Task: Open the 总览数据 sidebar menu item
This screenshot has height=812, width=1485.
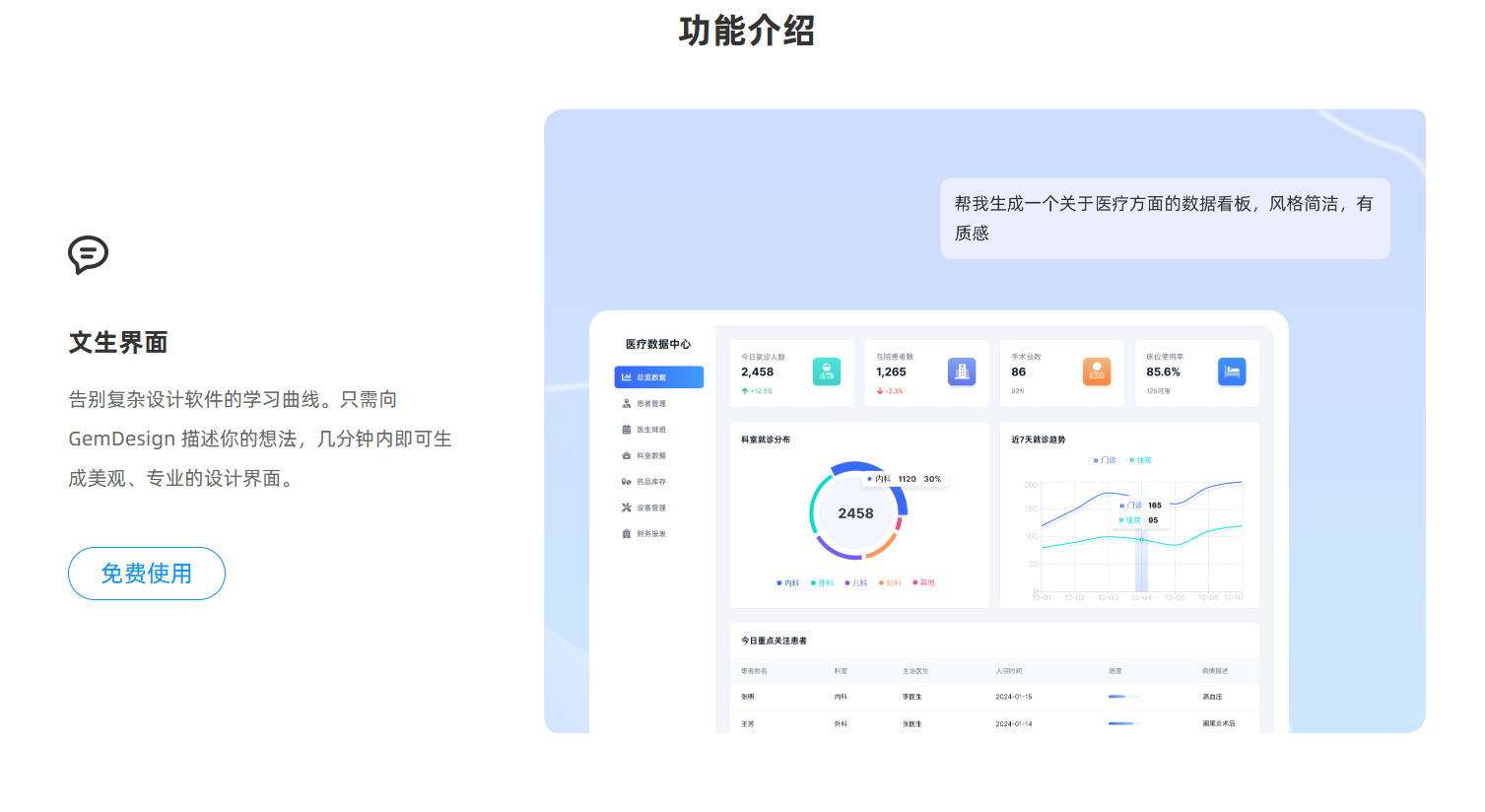Action: 659,377
